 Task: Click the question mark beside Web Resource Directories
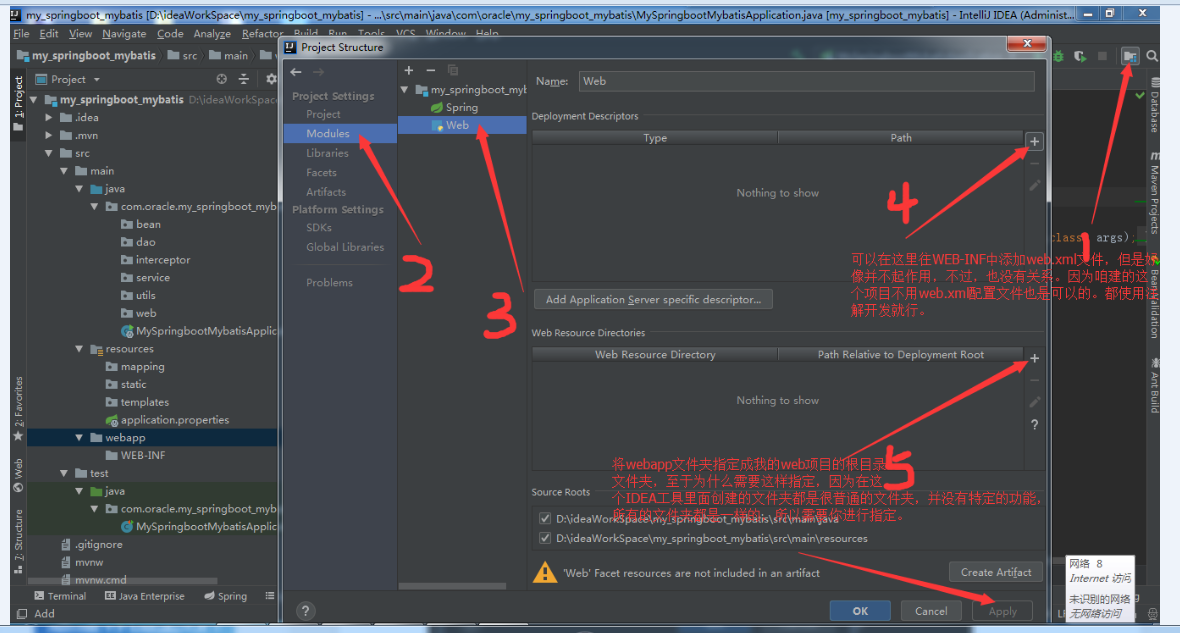(1035, 425)
